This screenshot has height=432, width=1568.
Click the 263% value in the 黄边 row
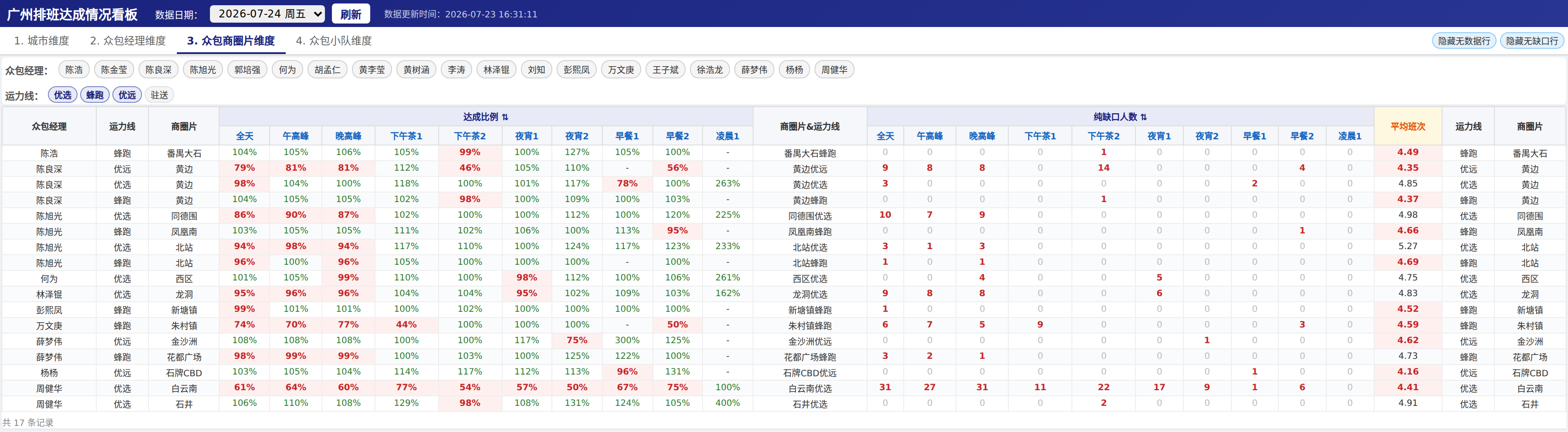pos(727,183)
